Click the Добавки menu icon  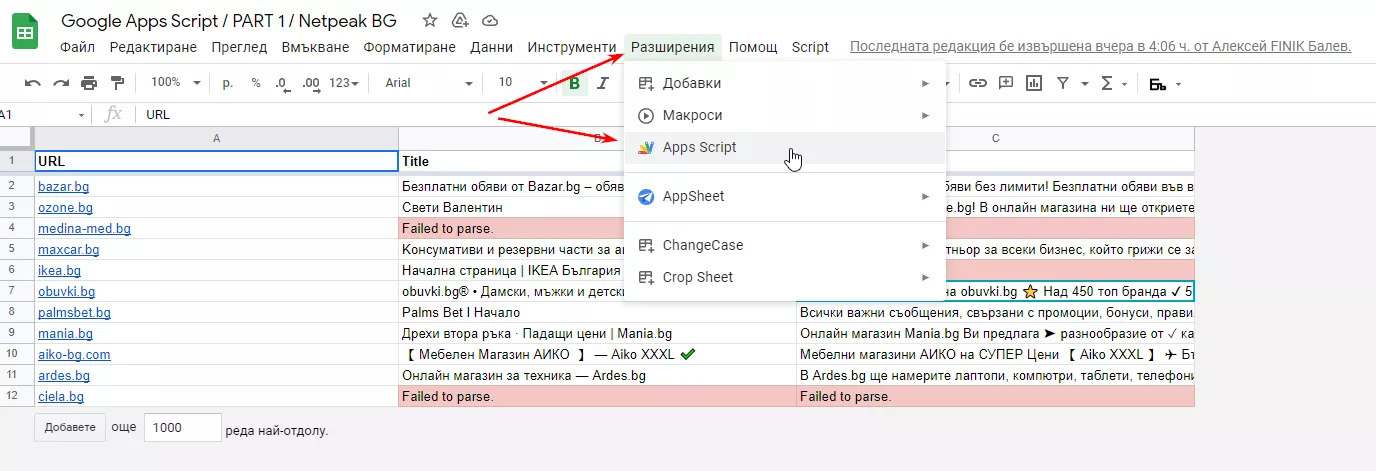coord(646,83)
